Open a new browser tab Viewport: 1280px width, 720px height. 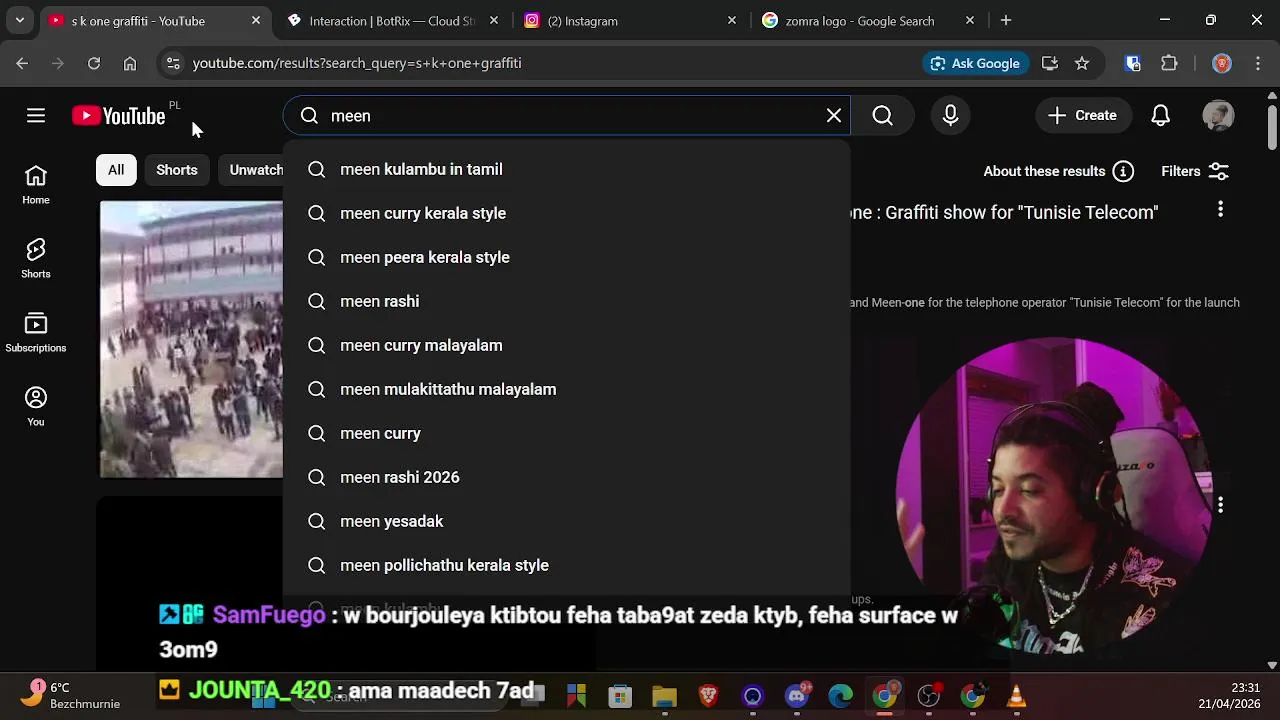1006,20
